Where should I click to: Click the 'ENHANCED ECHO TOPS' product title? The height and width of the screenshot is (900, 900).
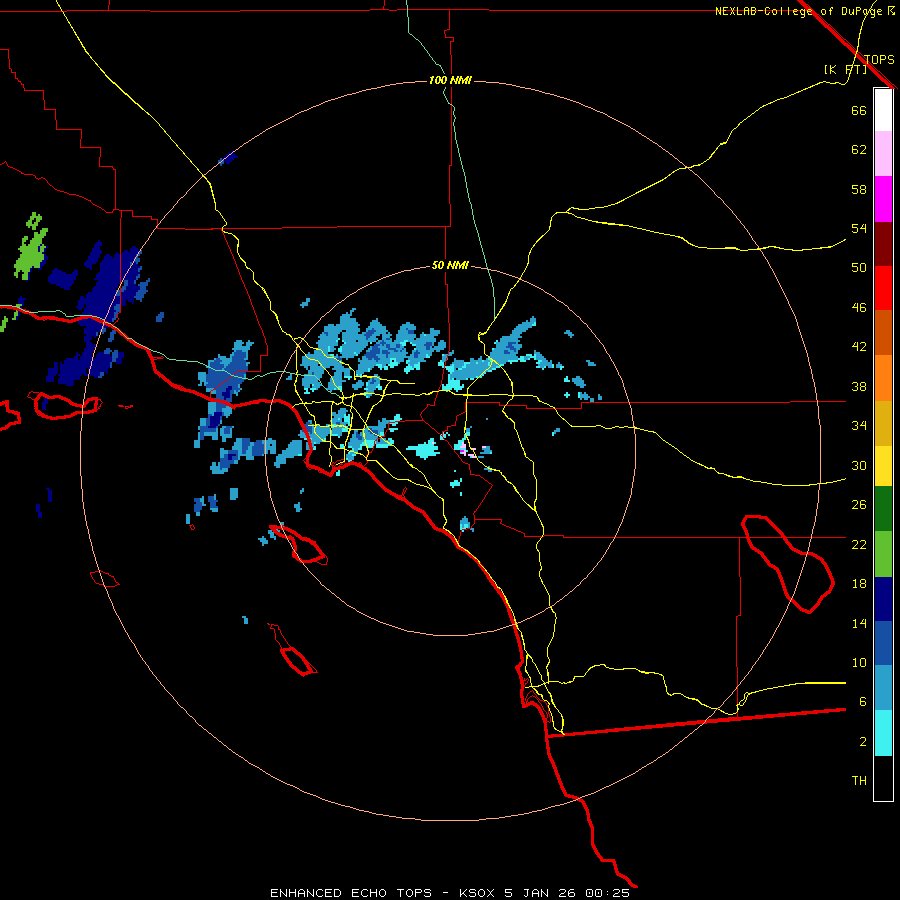pyautogui.click(x=351, y=893)
